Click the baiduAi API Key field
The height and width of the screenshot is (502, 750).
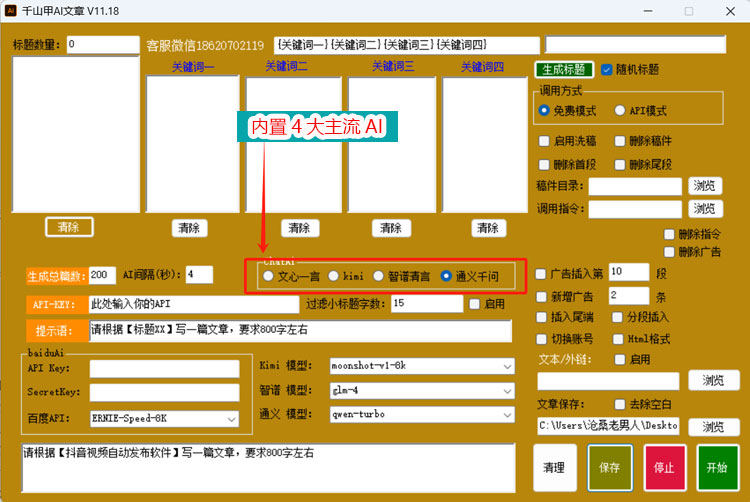coord(164,369)
